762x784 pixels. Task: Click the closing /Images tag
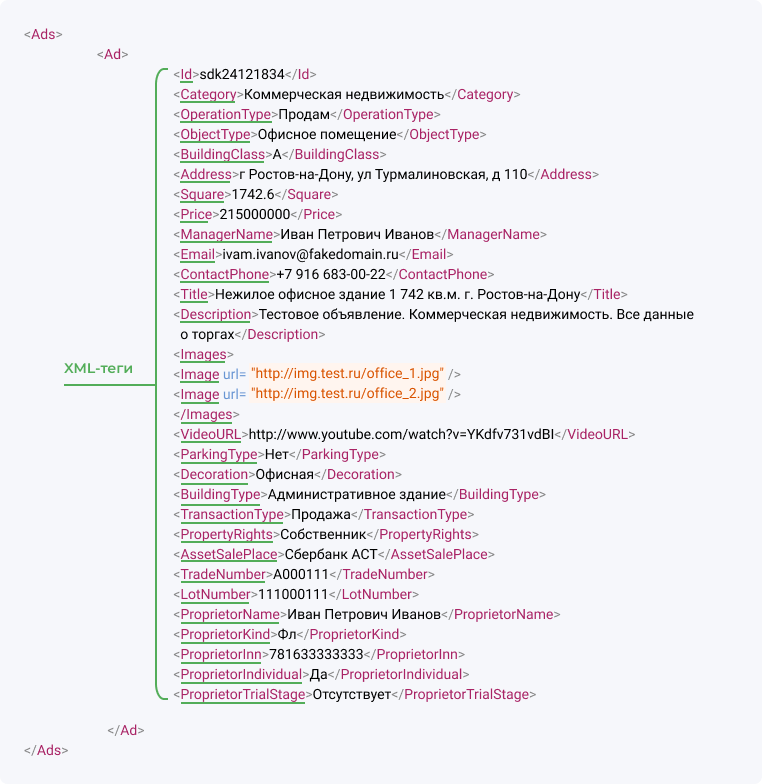(206, 414)
